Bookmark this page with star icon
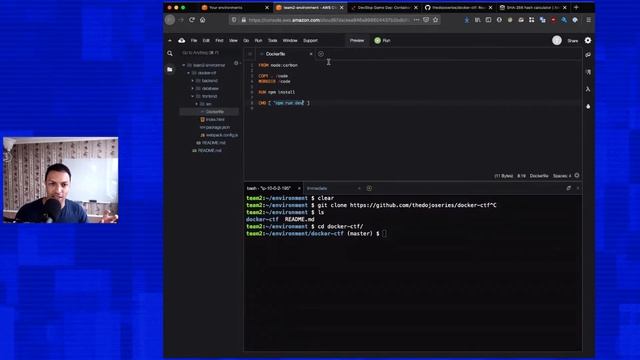The height and width of the screenshot is (360, 640). pyautogui.click(x=436, y=20)
